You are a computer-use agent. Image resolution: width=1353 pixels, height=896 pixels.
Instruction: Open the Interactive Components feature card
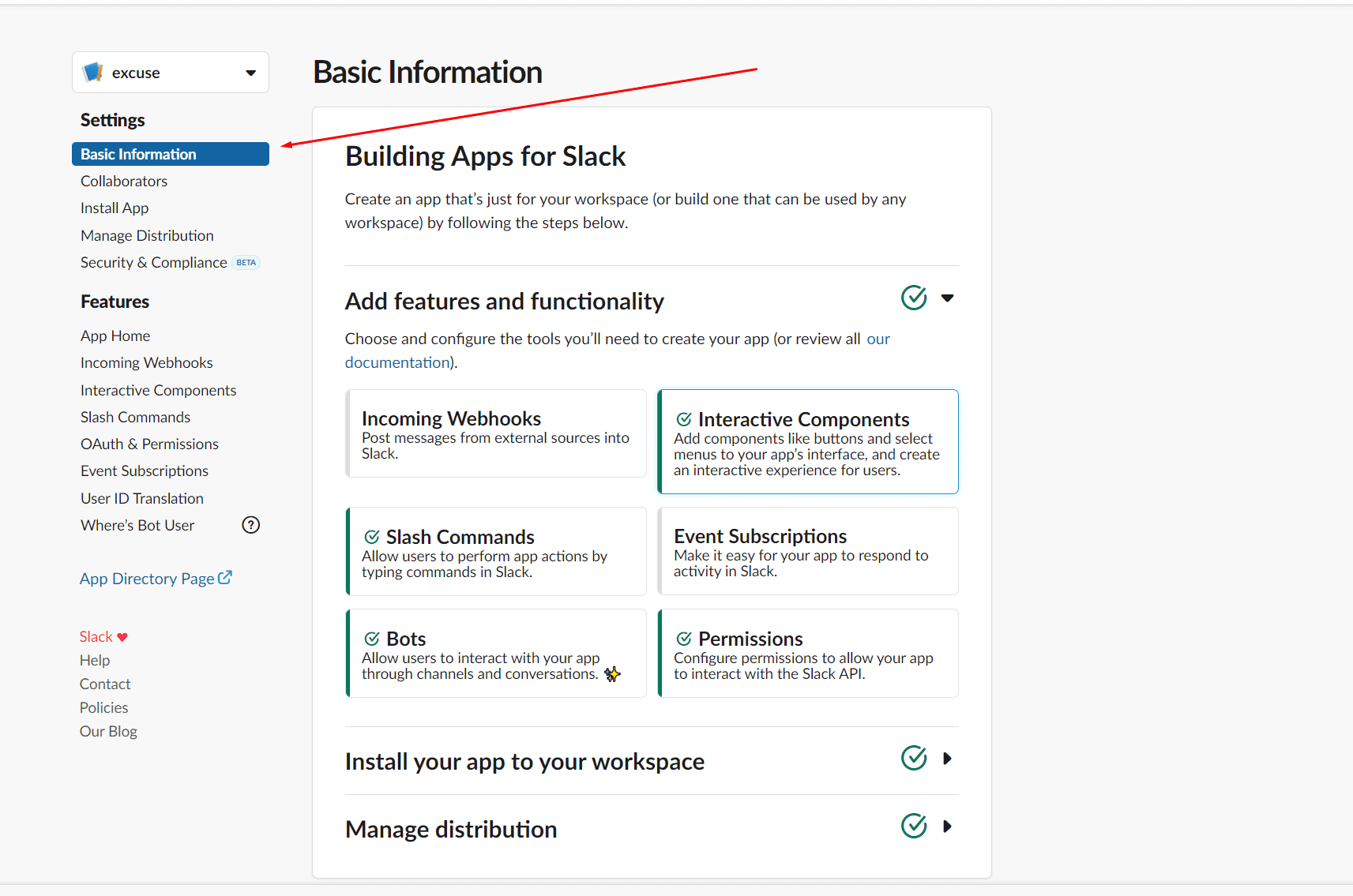click(808, 441)
